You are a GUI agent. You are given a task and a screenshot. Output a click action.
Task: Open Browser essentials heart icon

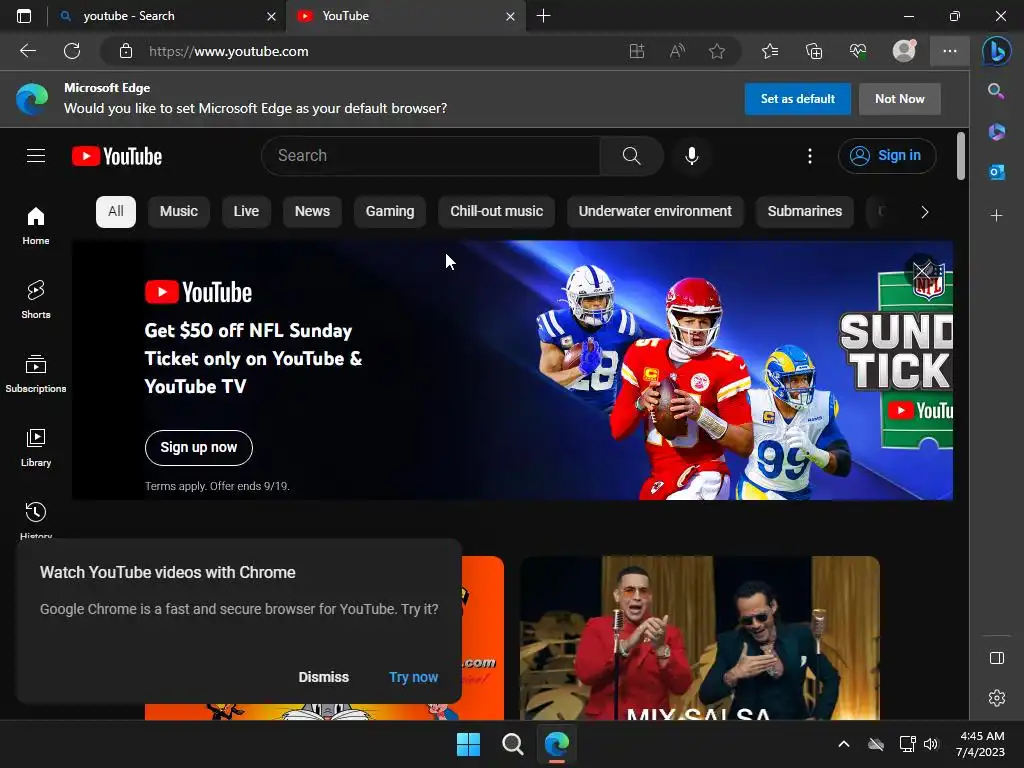click(858, 51)
